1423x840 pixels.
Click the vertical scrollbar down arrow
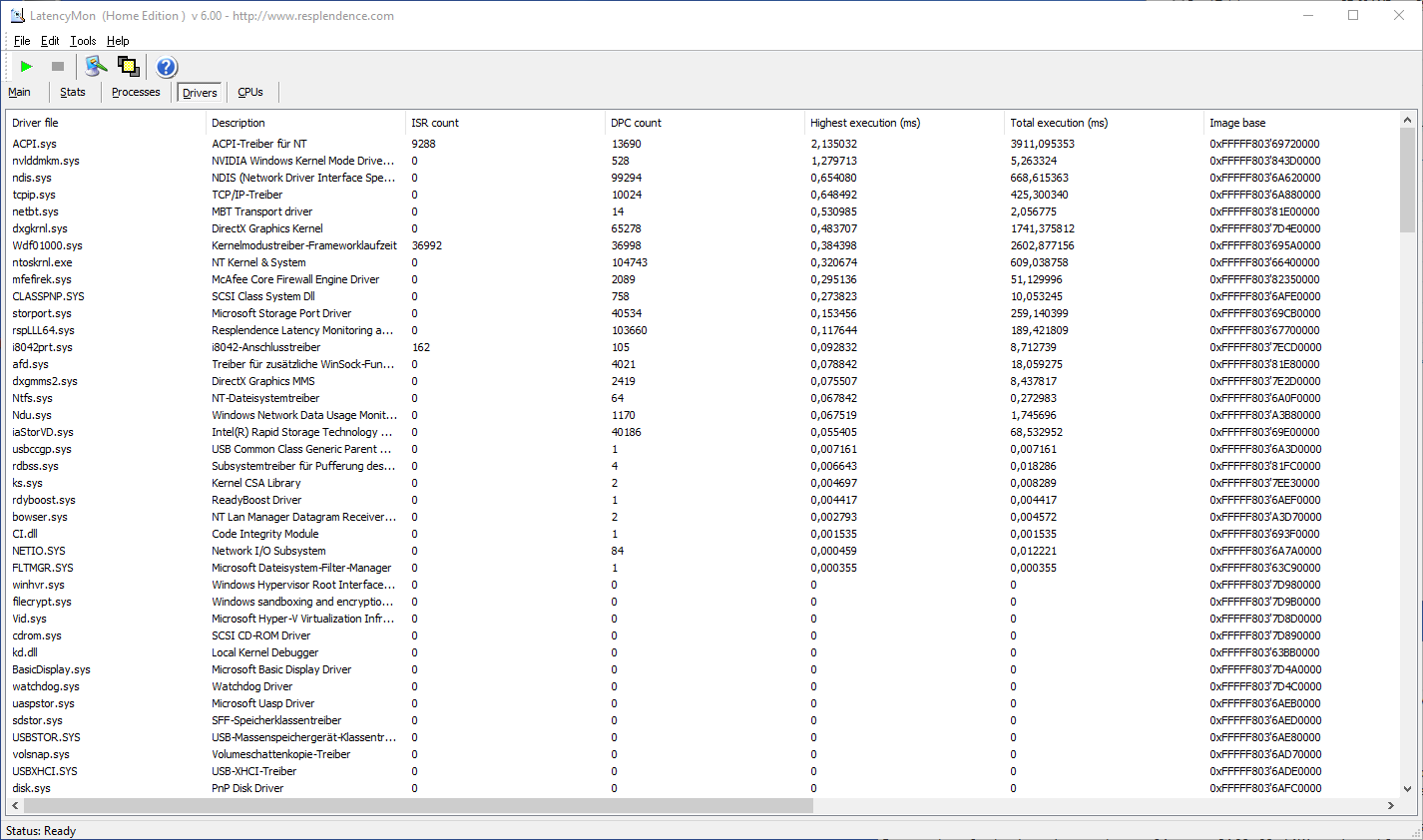[1408, 788]
